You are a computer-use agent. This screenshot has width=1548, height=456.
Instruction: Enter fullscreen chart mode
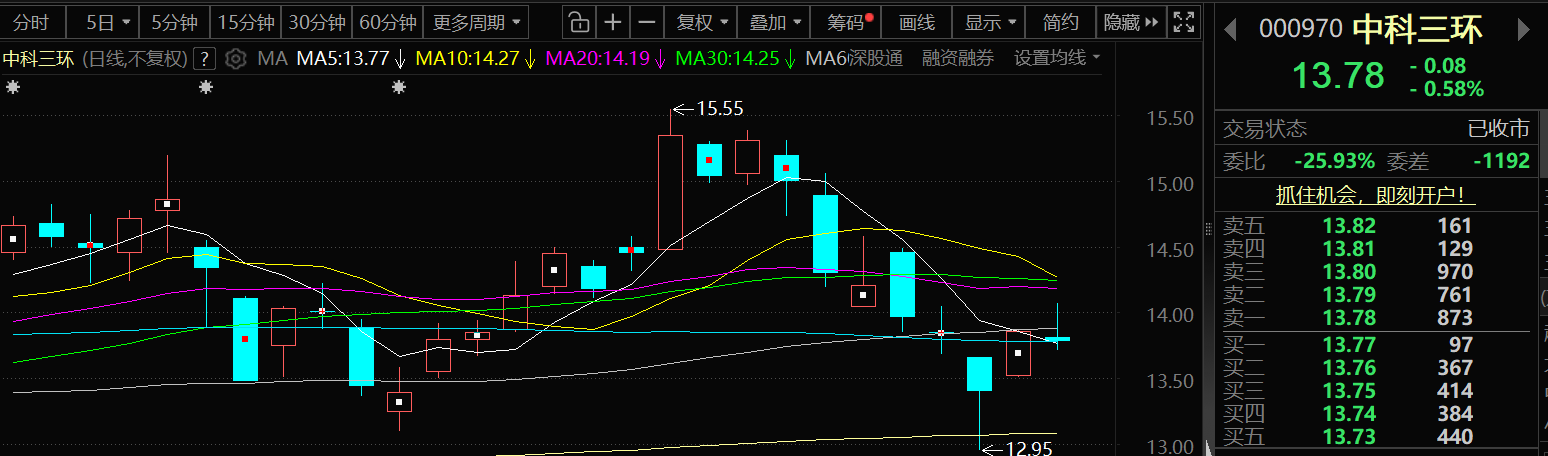1183,22
